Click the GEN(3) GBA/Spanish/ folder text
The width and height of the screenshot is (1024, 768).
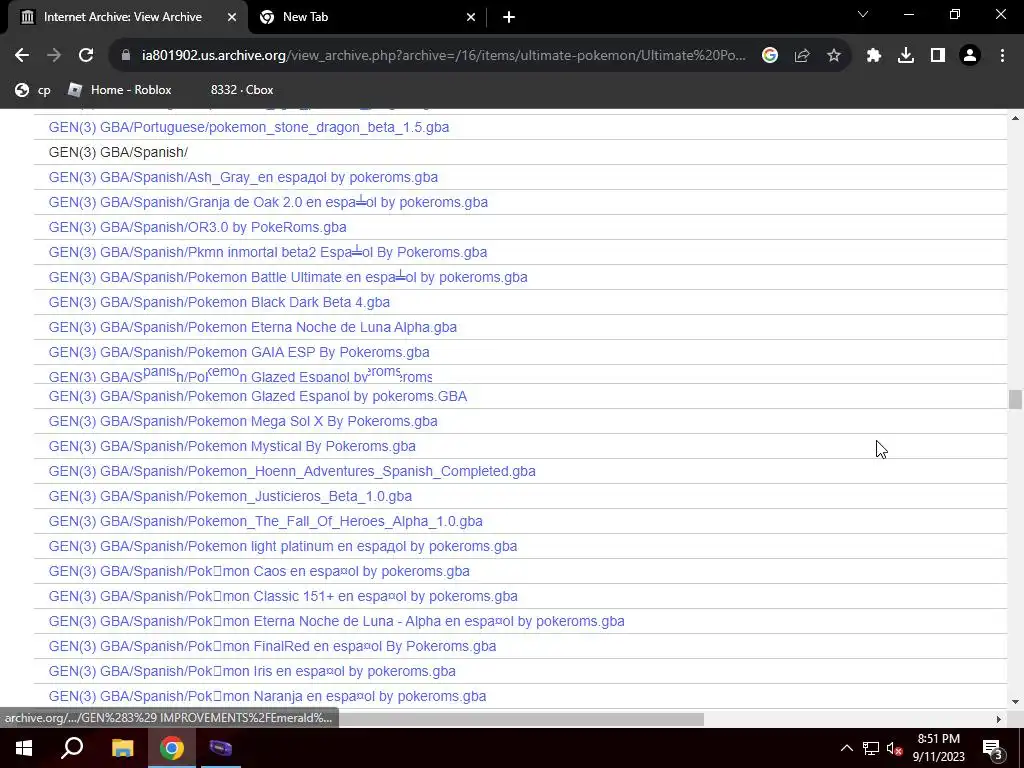(x=118, y=152)
